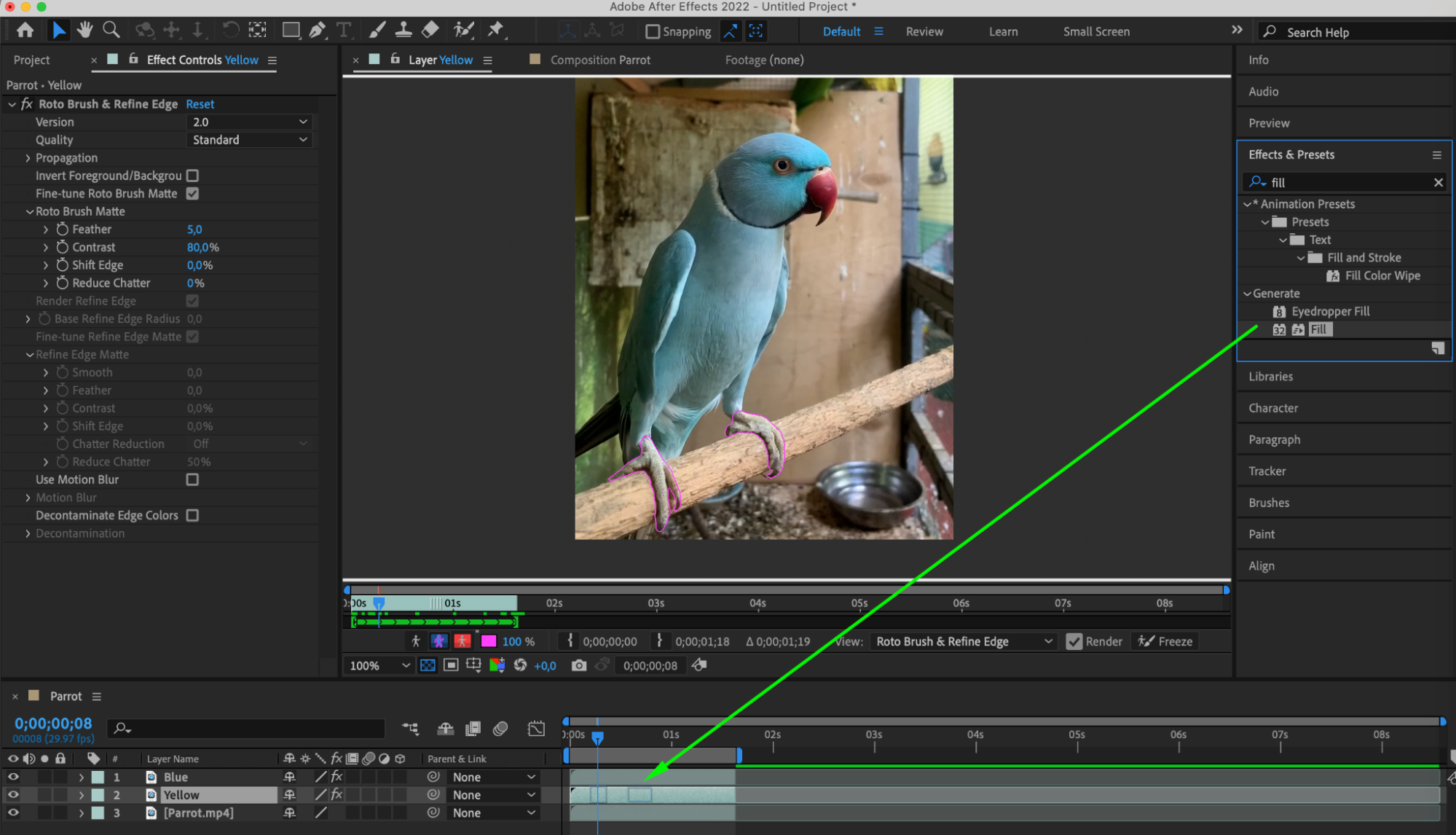Image resolution: width=1456 pixels, height=835 pixels.
Task: Collapse the Roto Brush Matte group
Action: [x=29, y=211]
